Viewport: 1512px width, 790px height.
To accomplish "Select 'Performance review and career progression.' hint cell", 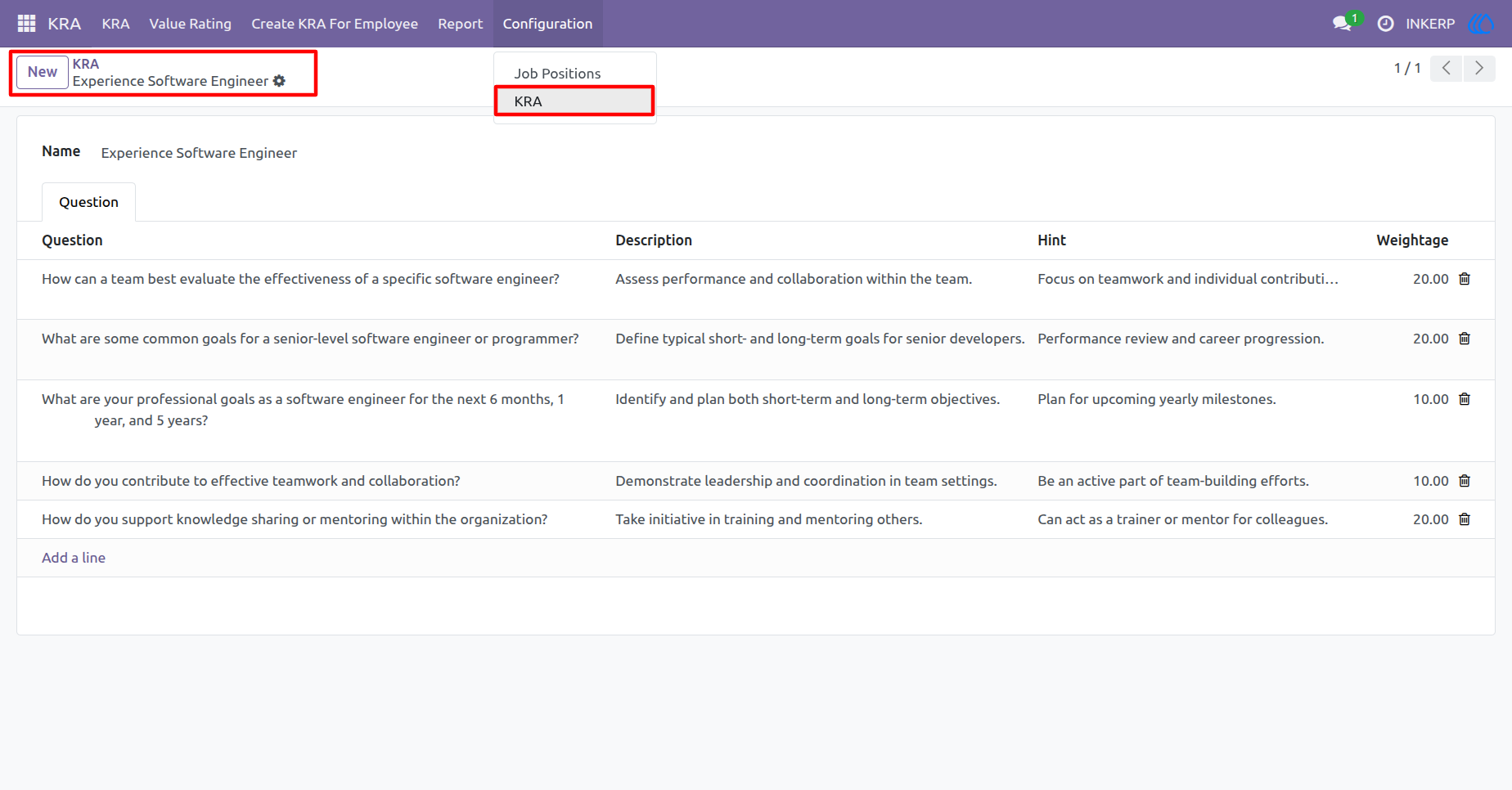I will coord(1181,339).
